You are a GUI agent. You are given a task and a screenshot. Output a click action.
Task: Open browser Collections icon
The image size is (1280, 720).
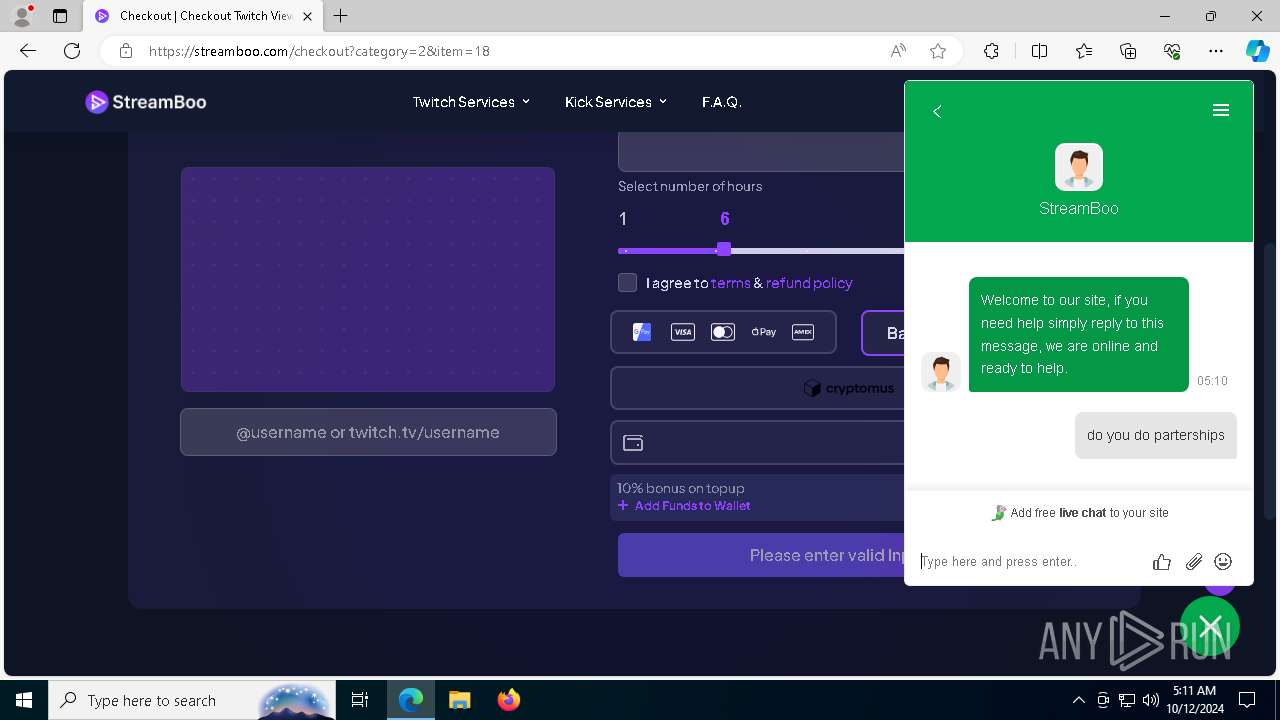coord(1128,51)
